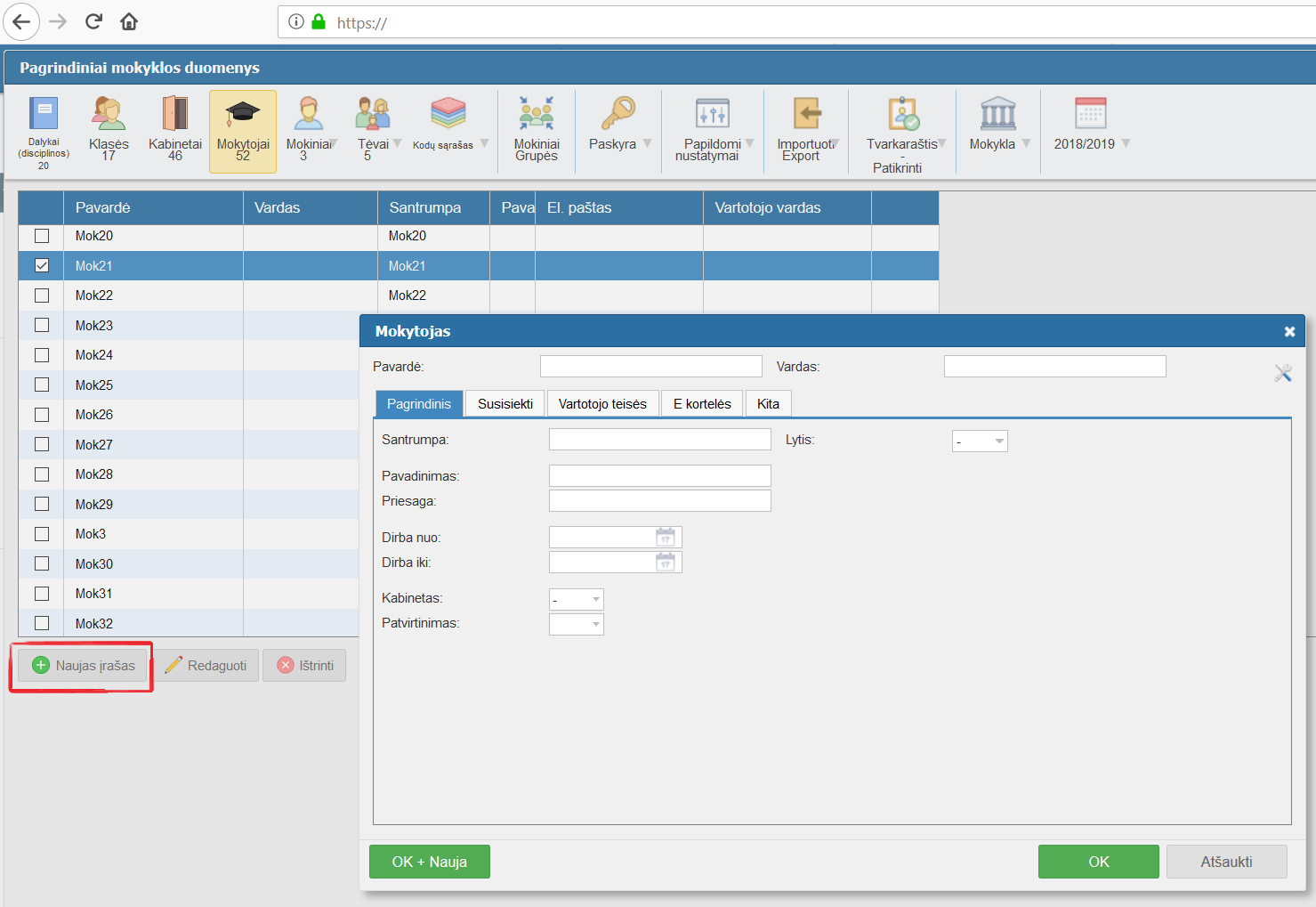Image resolution: width=1316 pixels, height=907 pixels.
Task: Open Papildomi nustatymai settings icon
Action: 712,115
